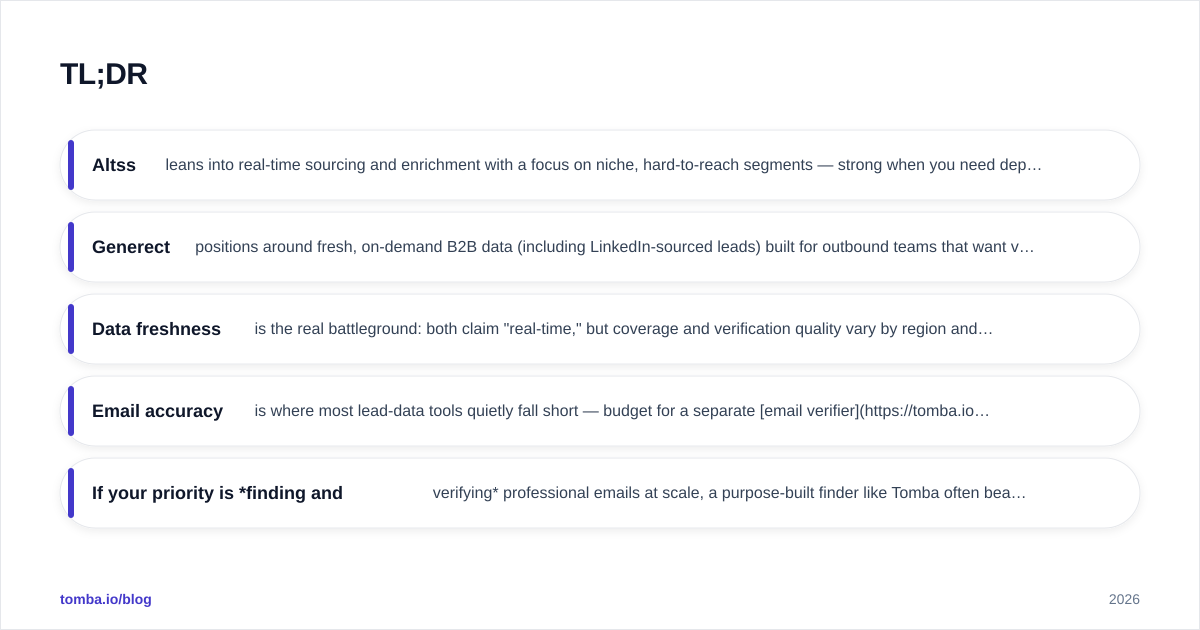Viewport: 1200px width, 630px height.
Task: Click the TL;DR heading
Action: pos(104,74)
